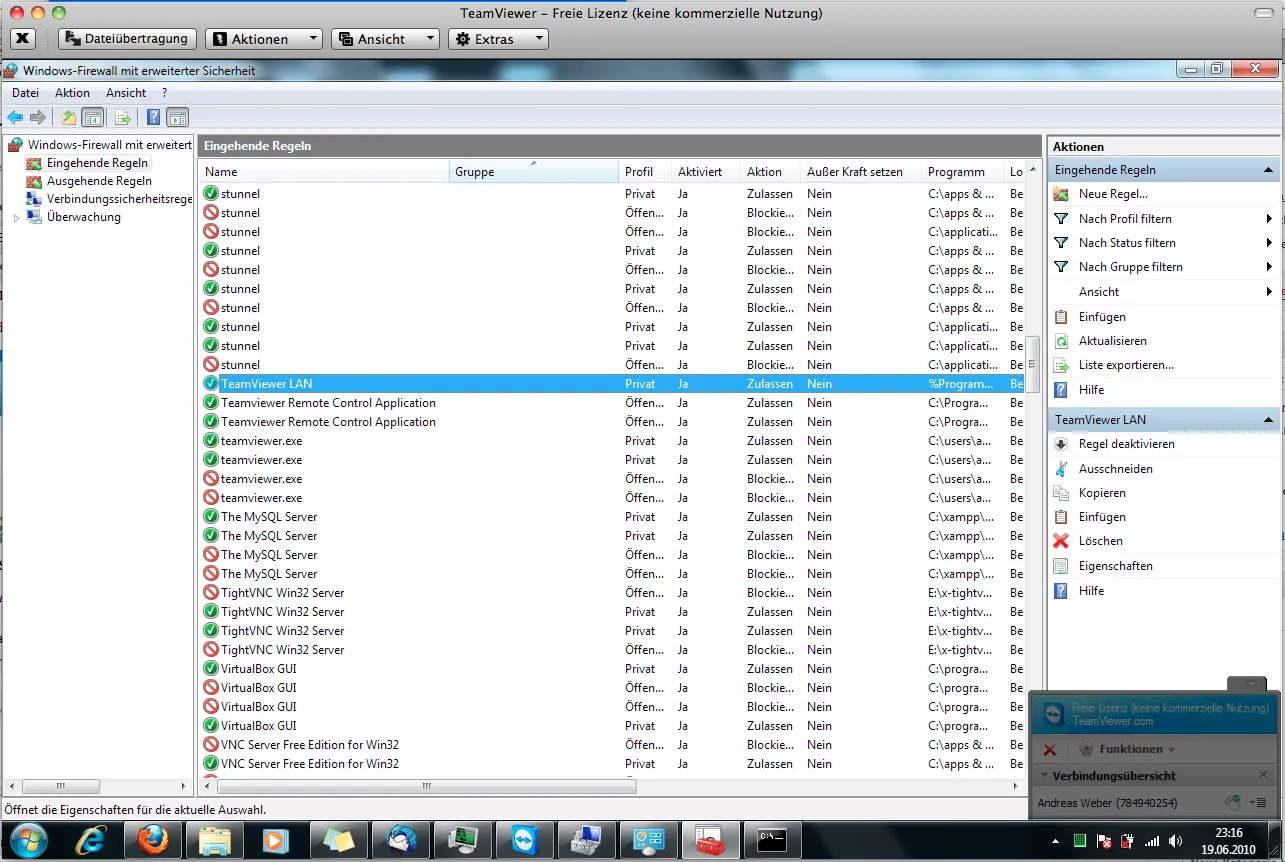
Task: Open Hilfe from the actions pane
Action: 1090,590
